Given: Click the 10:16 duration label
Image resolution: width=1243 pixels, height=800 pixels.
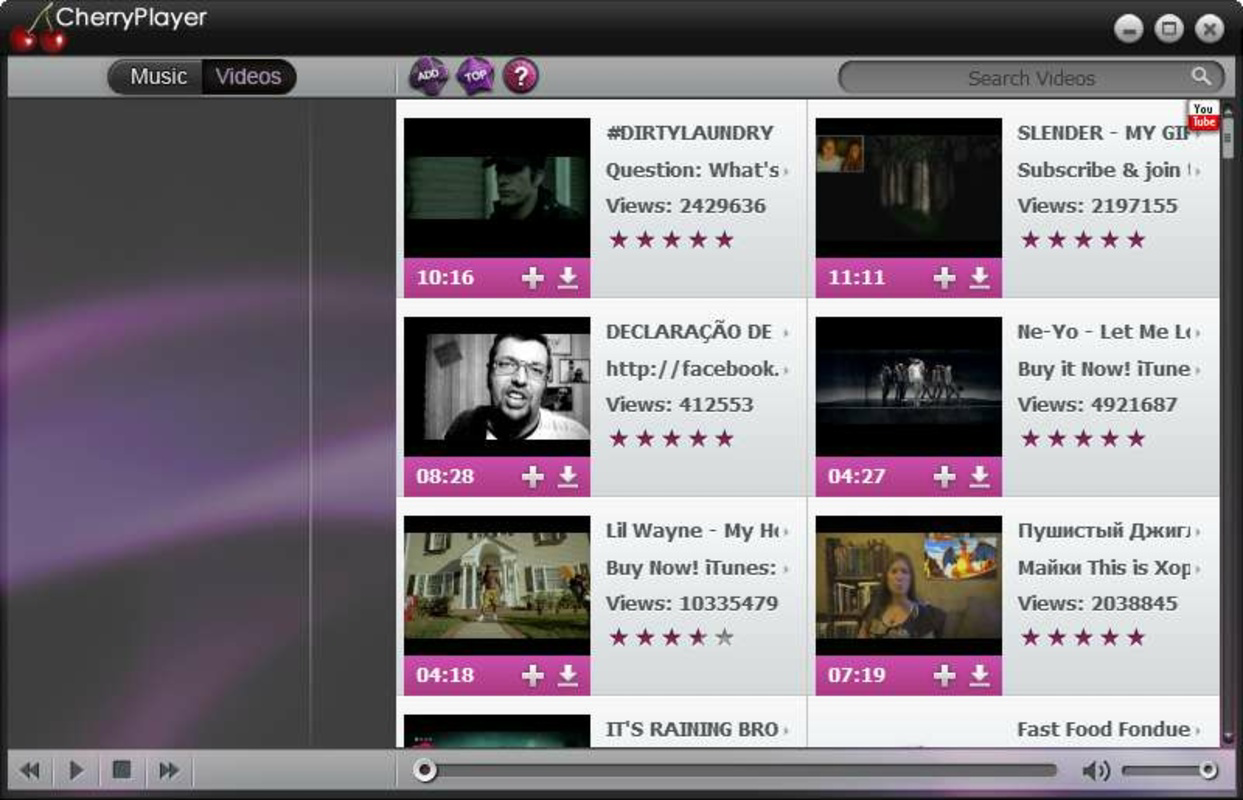Looking at the screenshot, I should coord(445,278).
